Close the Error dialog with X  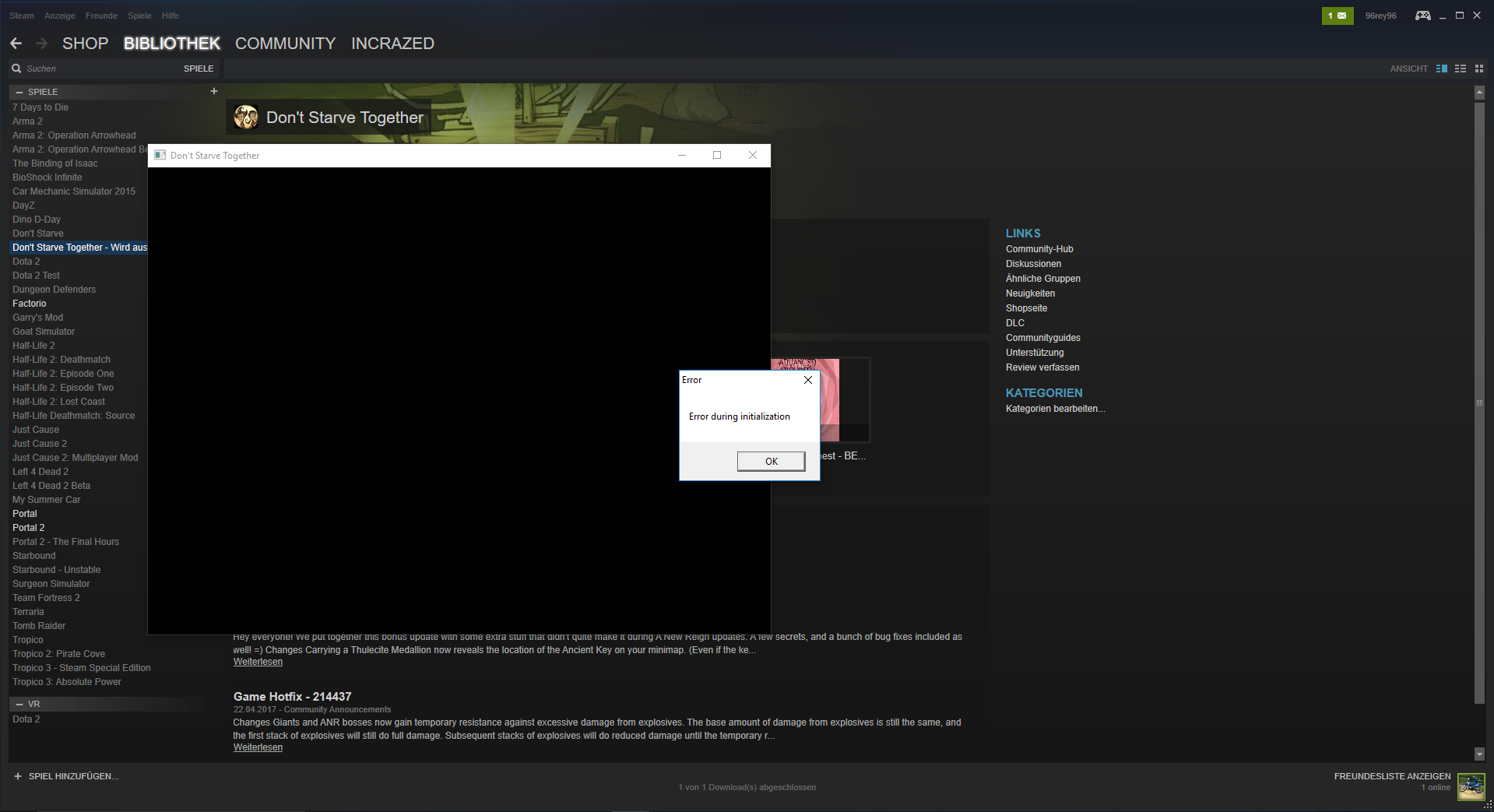click(808, 380)
